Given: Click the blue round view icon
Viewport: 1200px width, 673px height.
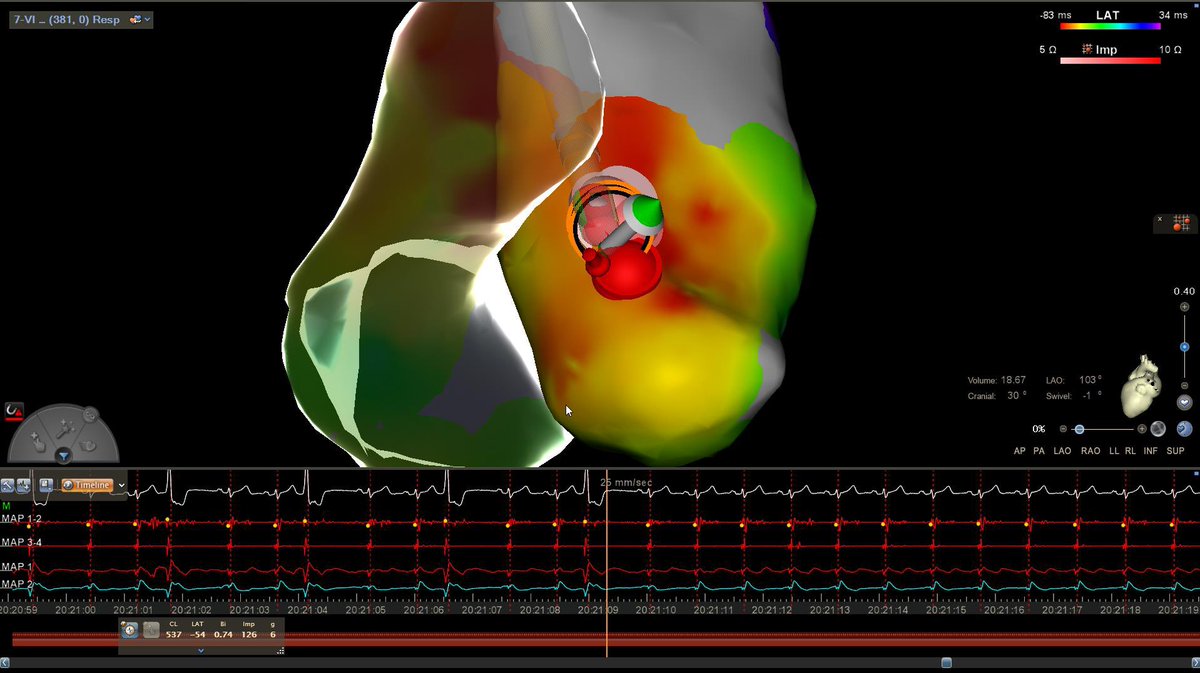Looking at the screenshot, I should (1184, 429).
